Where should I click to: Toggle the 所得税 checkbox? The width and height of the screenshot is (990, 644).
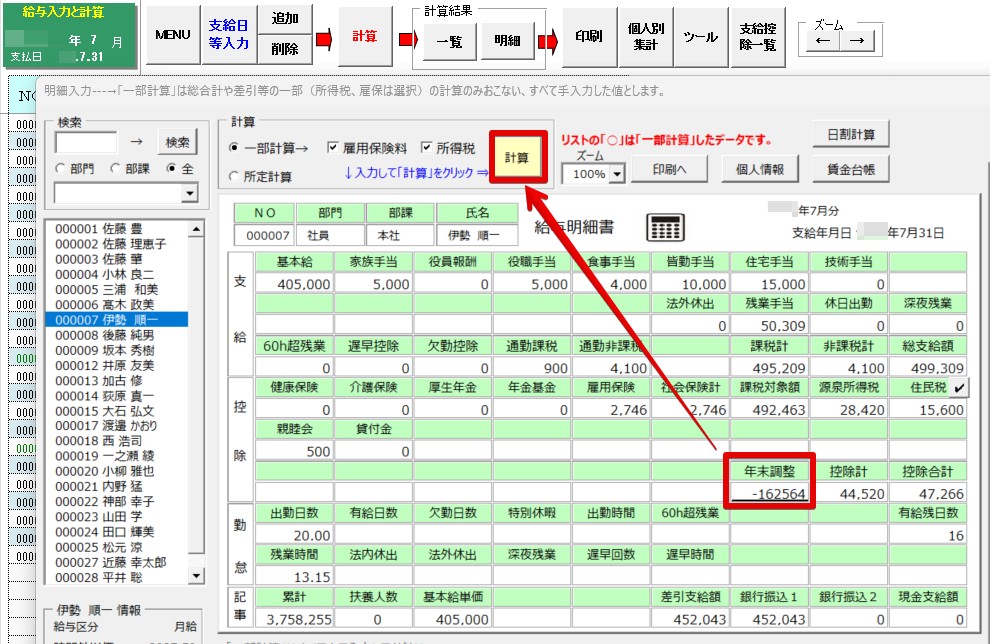[428, 148]
